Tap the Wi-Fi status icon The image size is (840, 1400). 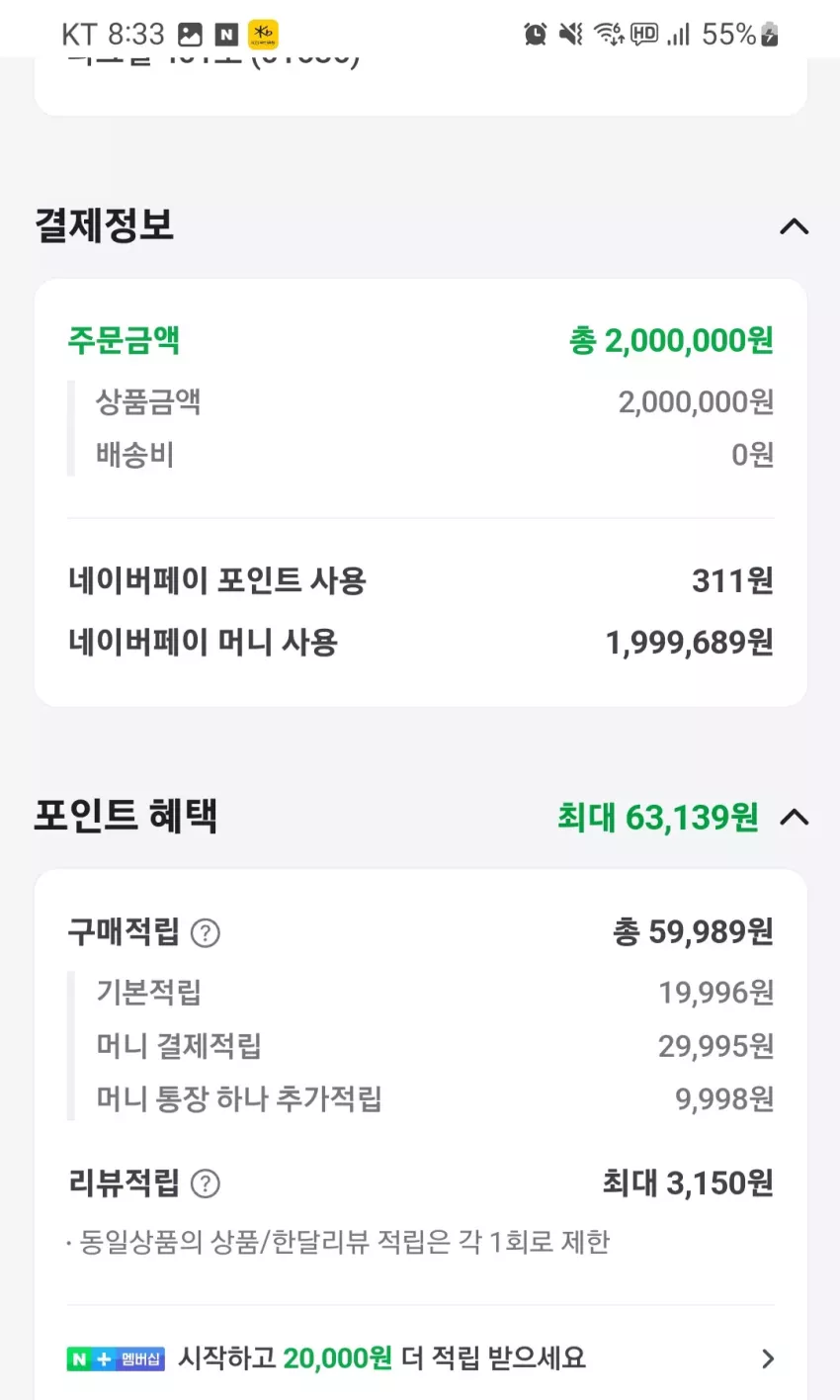click(x=608, y=35)
